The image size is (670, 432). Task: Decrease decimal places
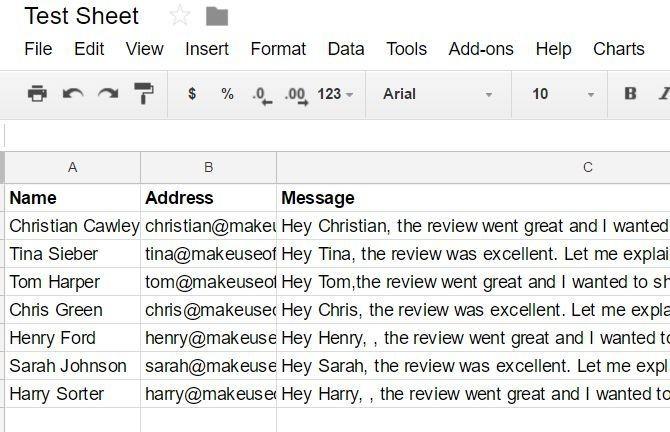point(261,95)
